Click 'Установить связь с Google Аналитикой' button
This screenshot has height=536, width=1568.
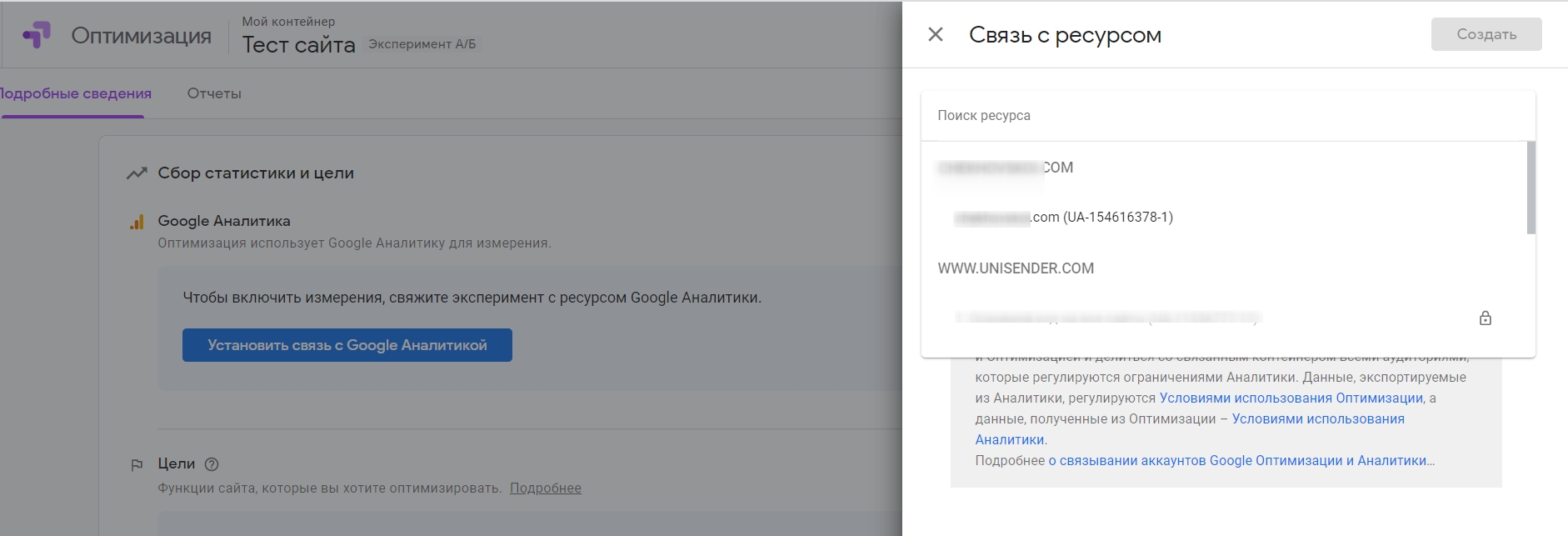tap(347, 345)
